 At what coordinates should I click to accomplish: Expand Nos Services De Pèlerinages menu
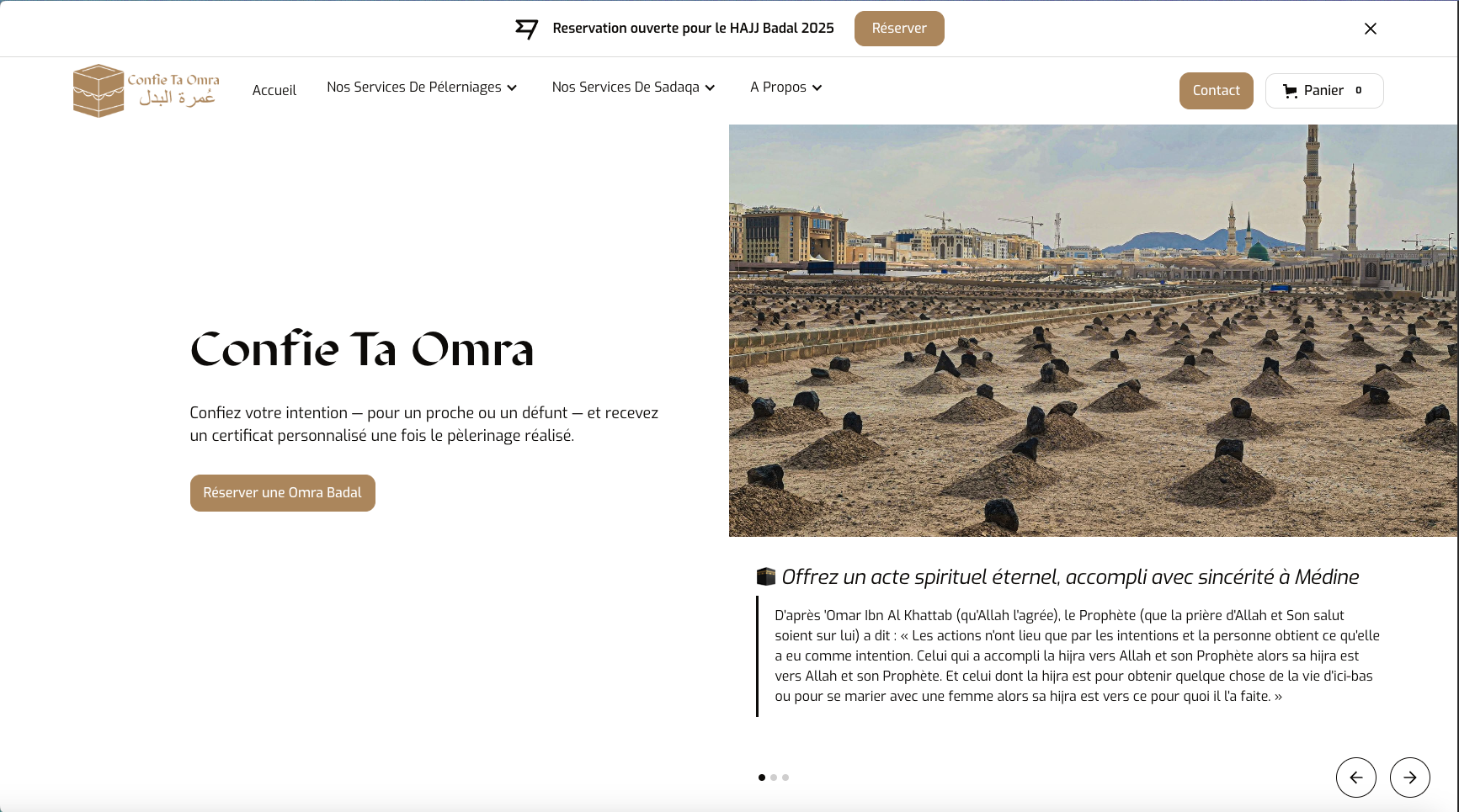pos(422,88)
